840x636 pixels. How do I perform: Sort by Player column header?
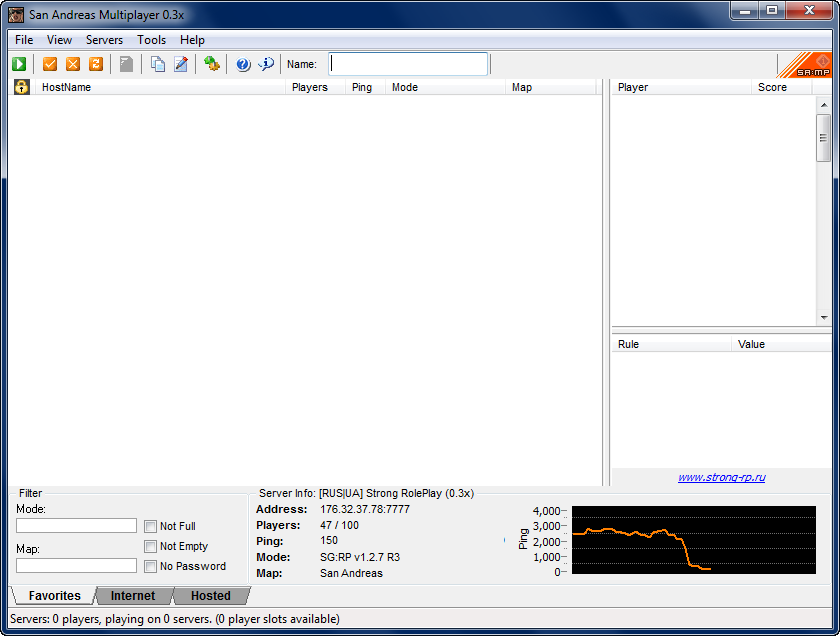point(681,87)
